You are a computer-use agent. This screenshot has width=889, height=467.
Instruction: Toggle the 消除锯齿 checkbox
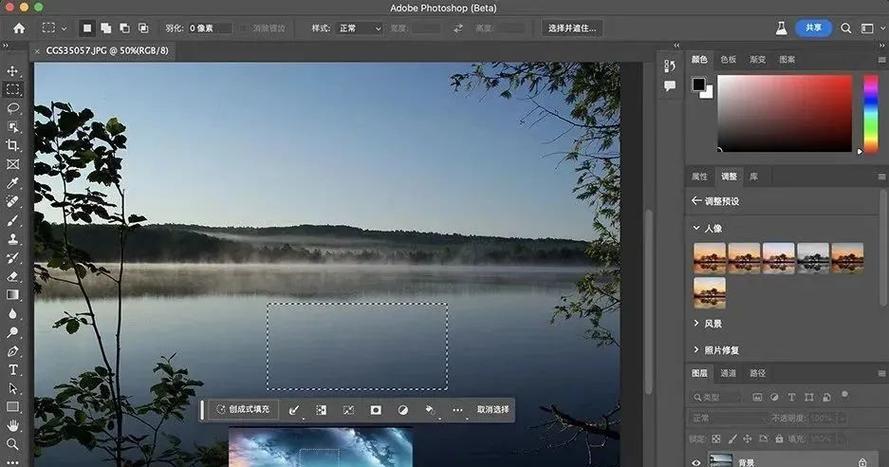click(x=244, y=28)
